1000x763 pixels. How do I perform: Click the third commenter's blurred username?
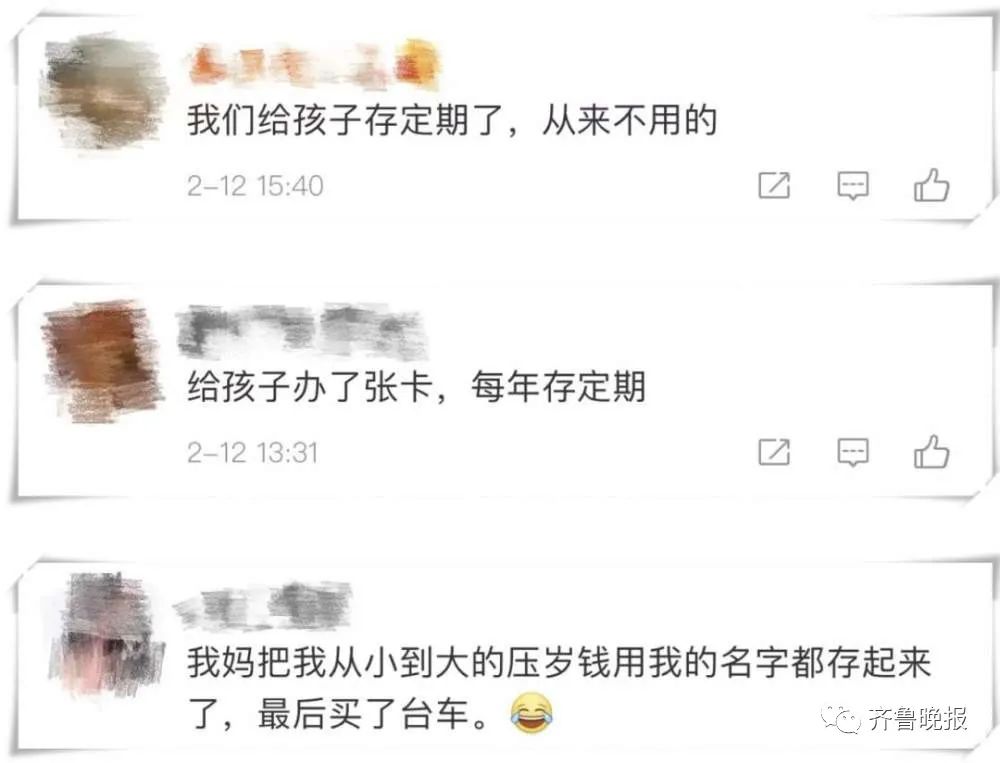pyautogui.click(x=263, y=605)
